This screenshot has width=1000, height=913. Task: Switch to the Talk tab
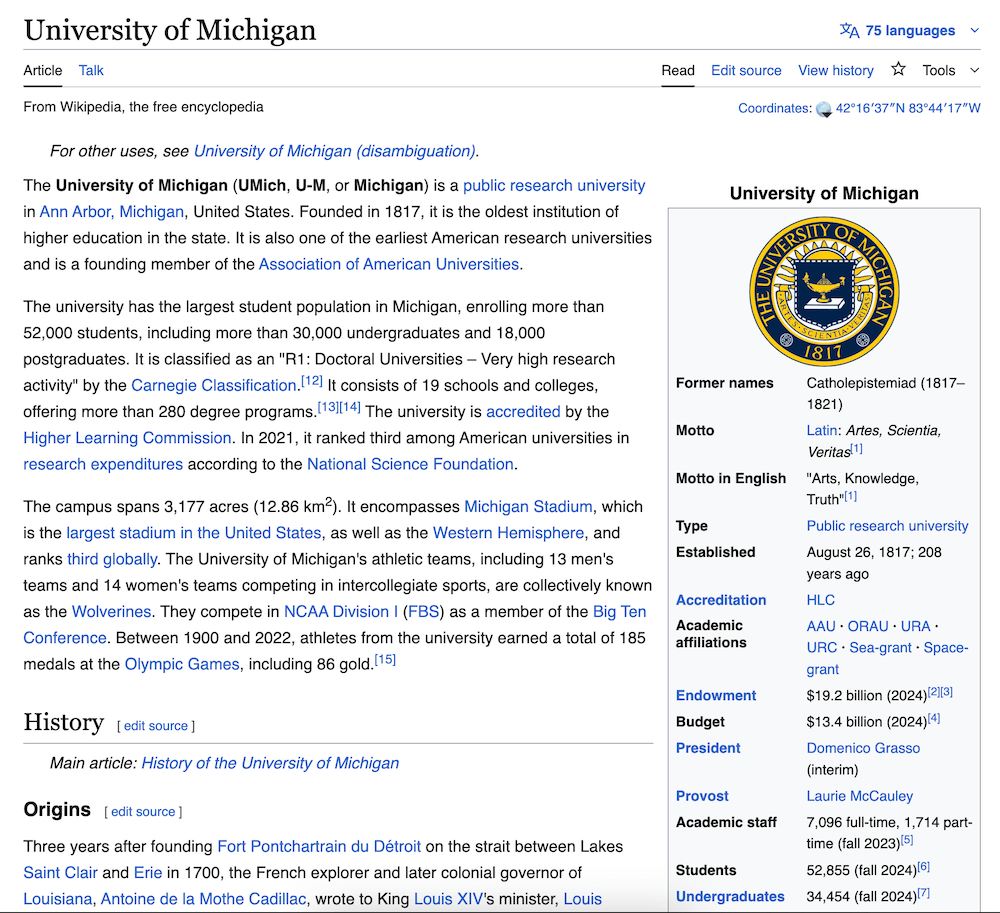(x=90, y=70)
